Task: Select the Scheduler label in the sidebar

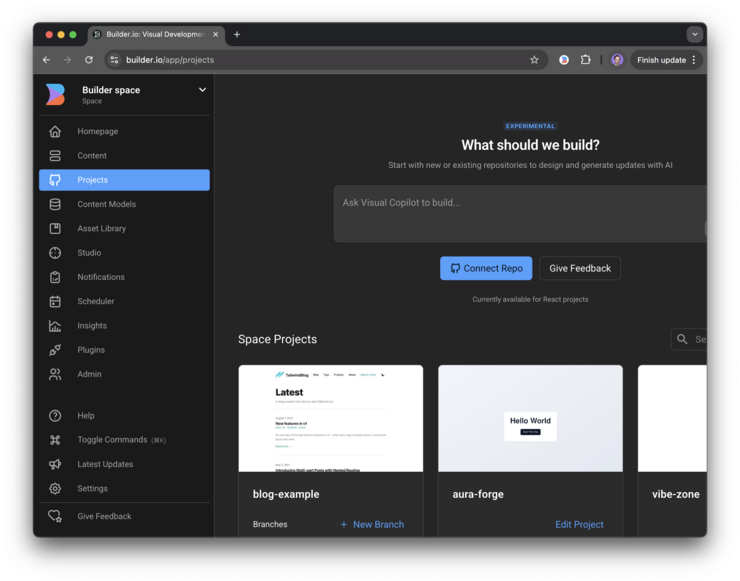Action: (x=96, y=301)
